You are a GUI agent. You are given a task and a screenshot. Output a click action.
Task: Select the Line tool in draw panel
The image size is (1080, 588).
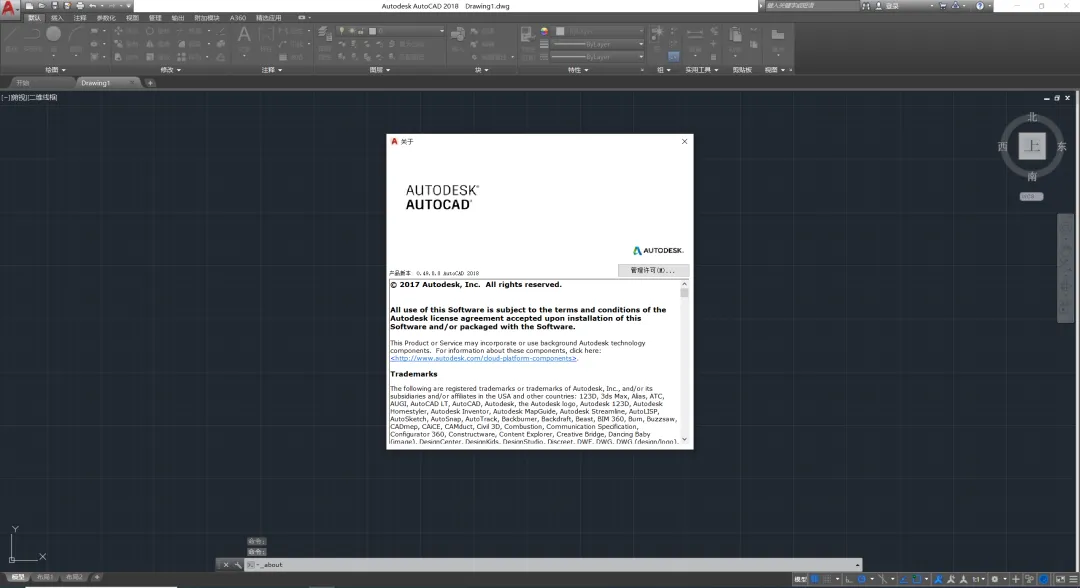pos(11,34)
